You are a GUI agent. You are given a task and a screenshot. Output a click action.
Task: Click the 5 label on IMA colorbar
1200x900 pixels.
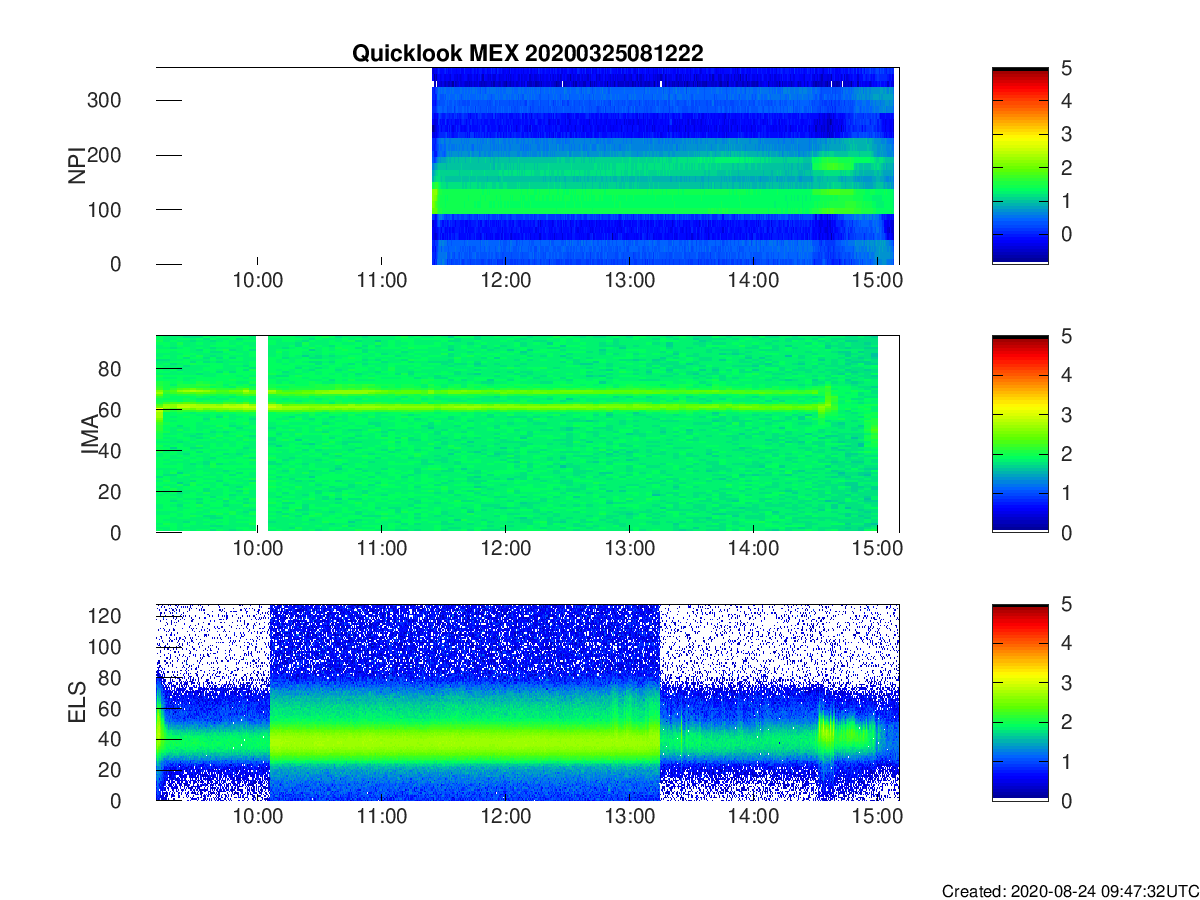(1067, 337)
